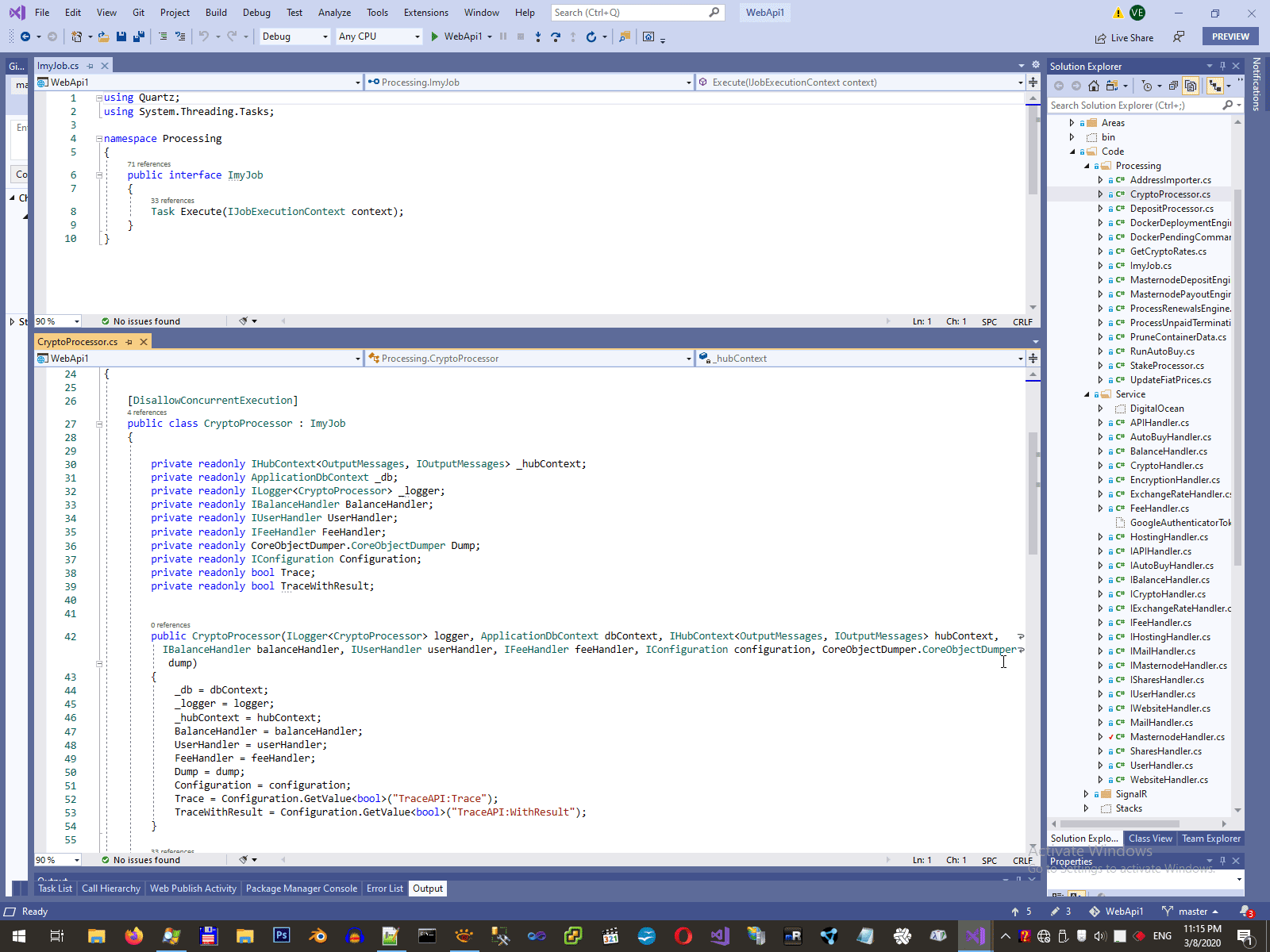Collapse the CryptoProcessor class code region
The height and width of the screenshot is (952, 1270).
point(99,424)
